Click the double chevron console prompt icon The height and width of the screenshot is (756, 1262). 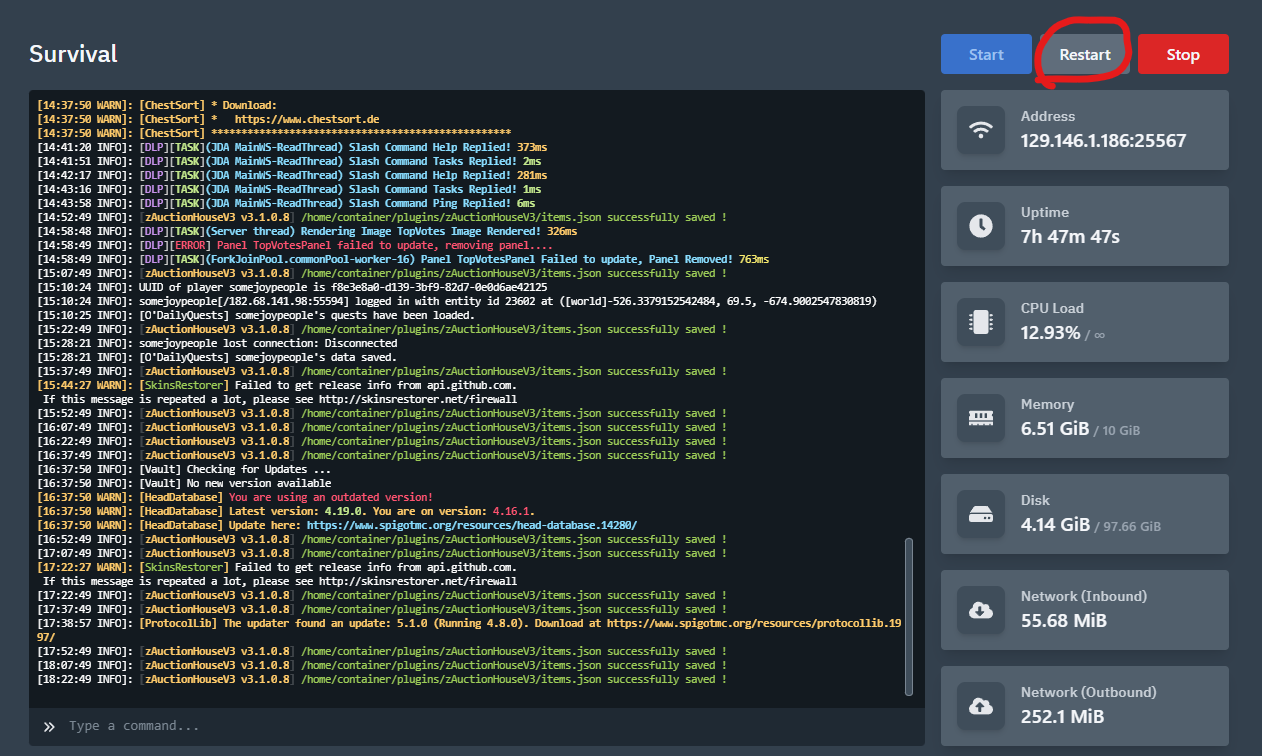point(49,726)
